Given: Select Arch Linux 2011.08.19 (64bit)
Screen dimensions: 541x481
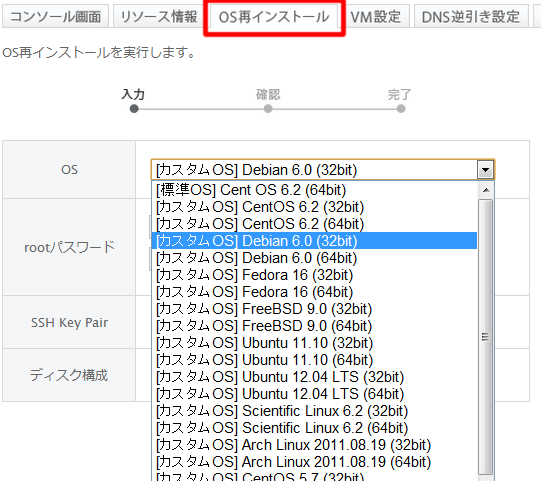Looking at the screenshot, I should [x=314, y=462].
